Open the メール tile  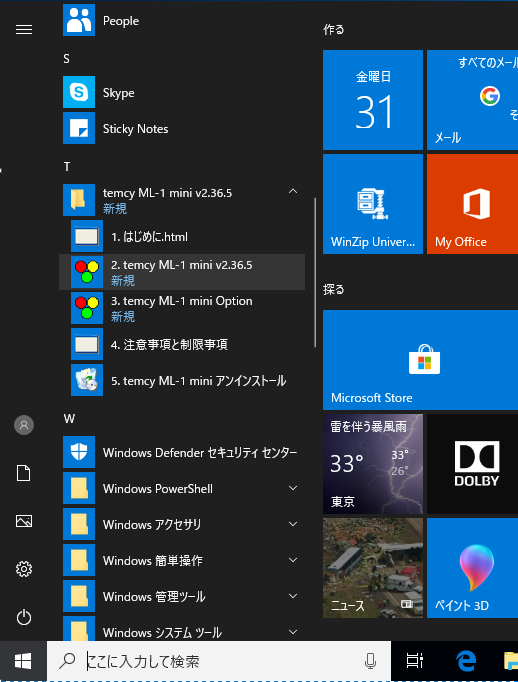point(472,100)
